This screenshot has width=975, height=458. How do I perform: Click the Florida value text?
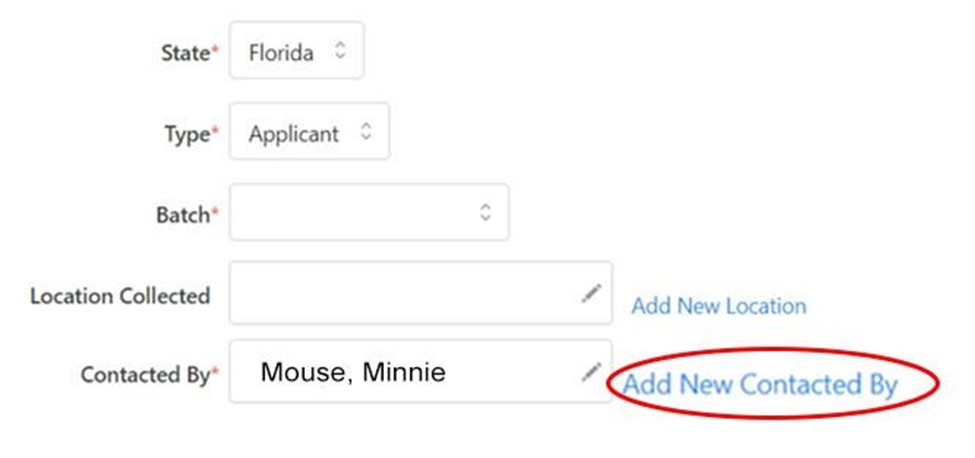[x=281, y=53]
